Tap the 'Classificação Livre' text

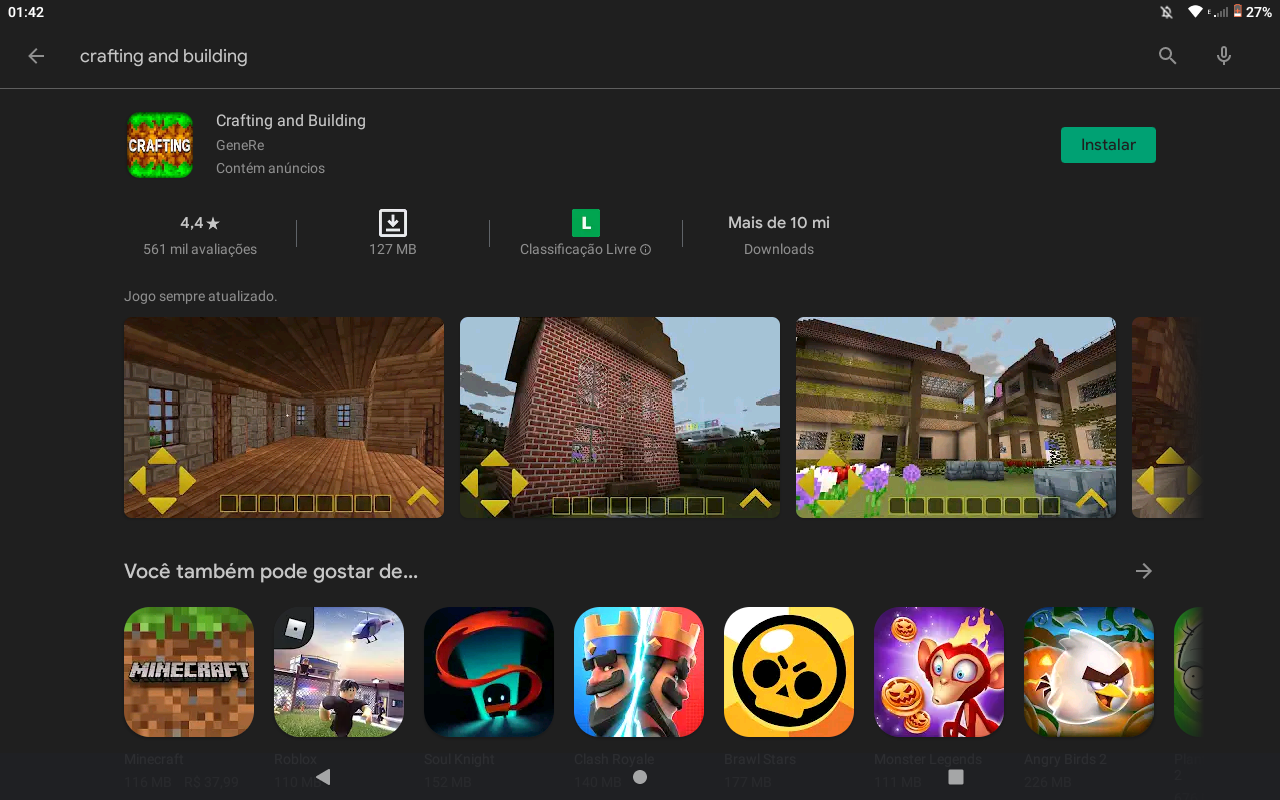[578, 249]
